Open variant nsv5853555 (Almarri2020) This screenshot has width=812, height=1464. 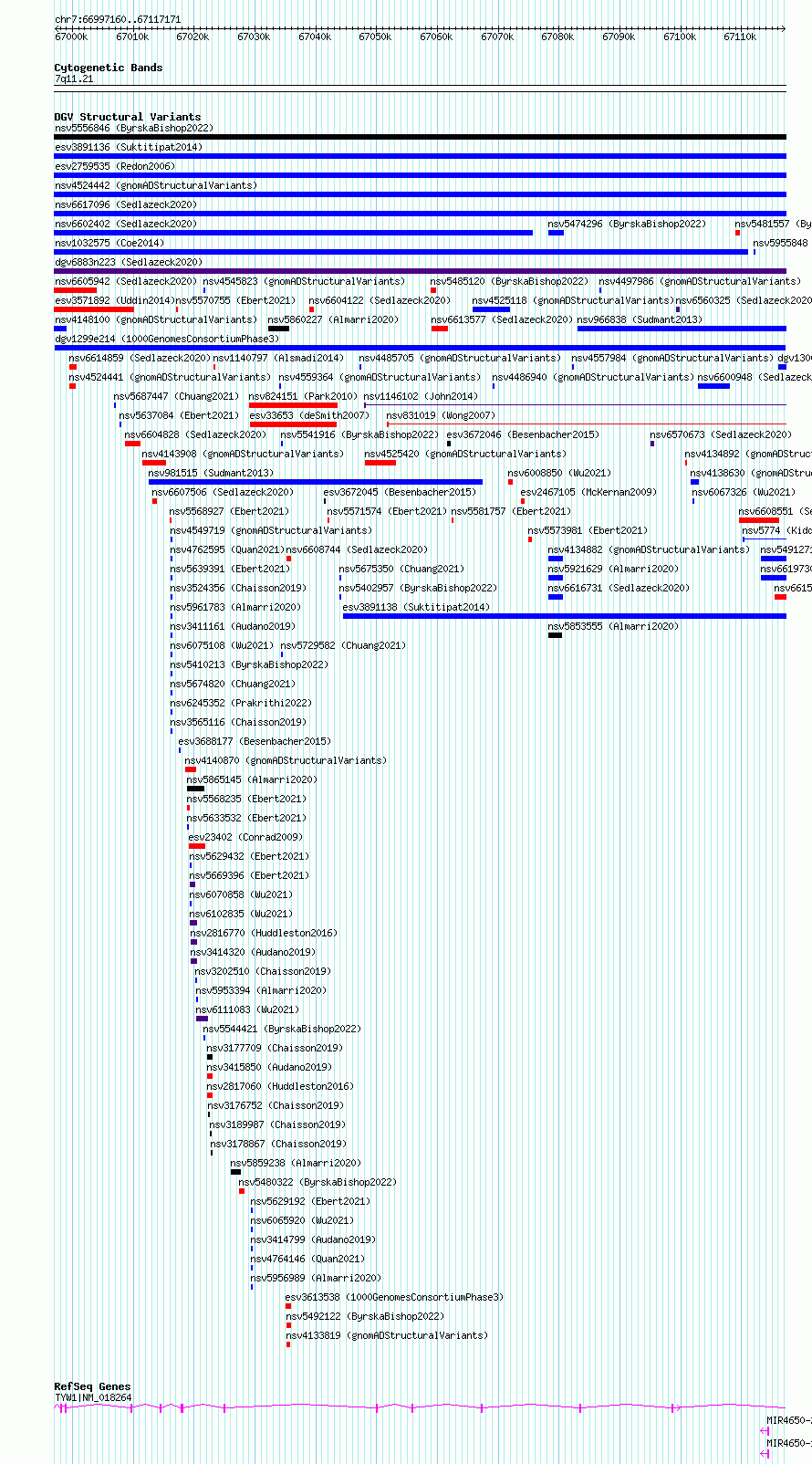point(614,626)
